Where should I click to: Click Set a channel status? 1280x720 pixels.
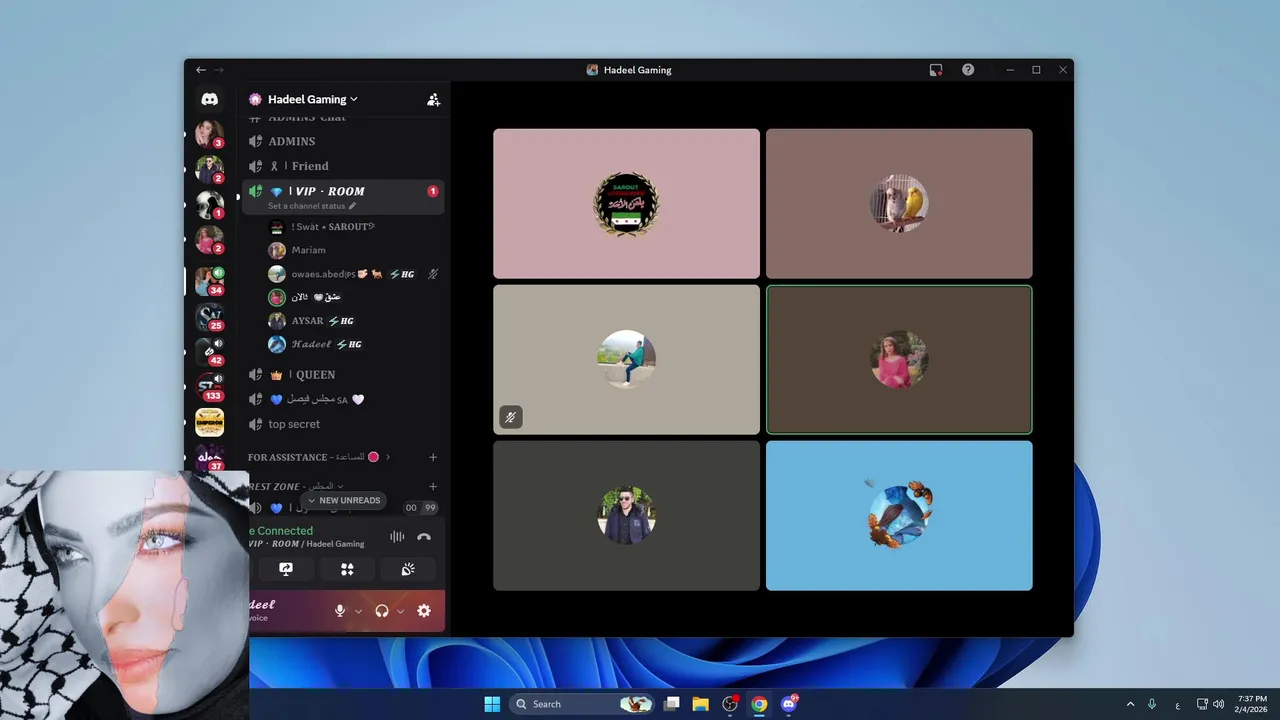306,206
